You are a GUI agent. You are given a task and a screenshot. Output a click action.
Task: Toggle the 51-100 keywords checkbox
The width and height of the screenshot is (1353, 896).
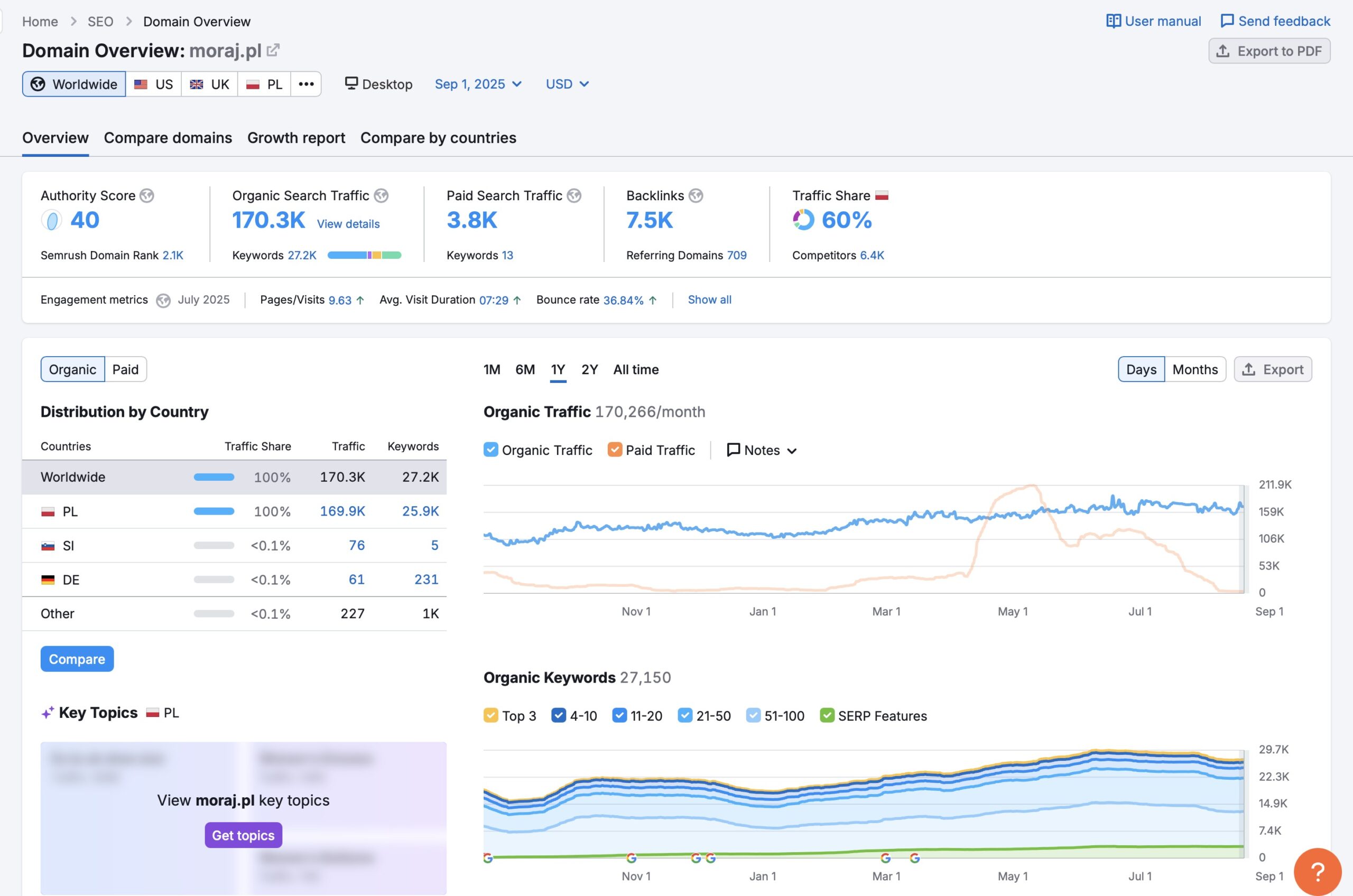[x=753, y=715]
